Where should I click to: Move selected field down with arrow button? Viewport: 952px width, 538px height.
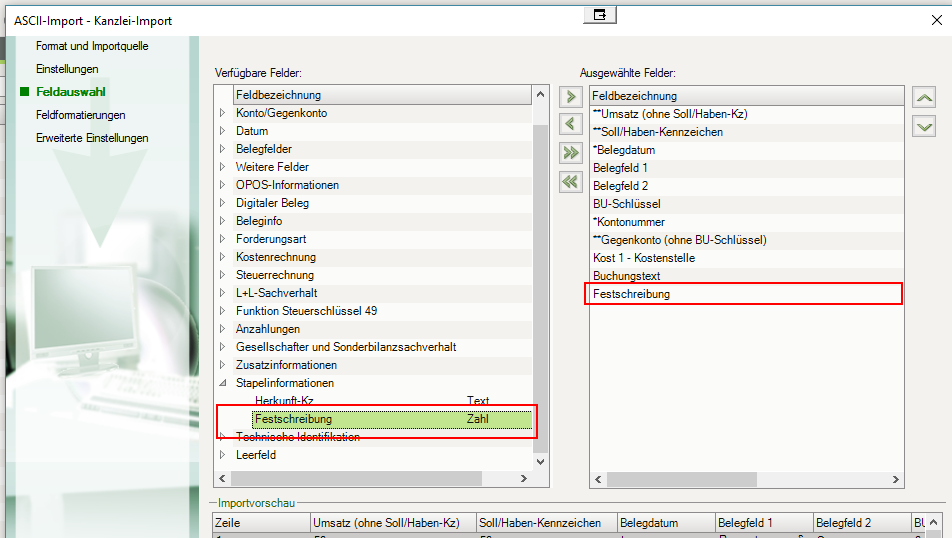924,126
